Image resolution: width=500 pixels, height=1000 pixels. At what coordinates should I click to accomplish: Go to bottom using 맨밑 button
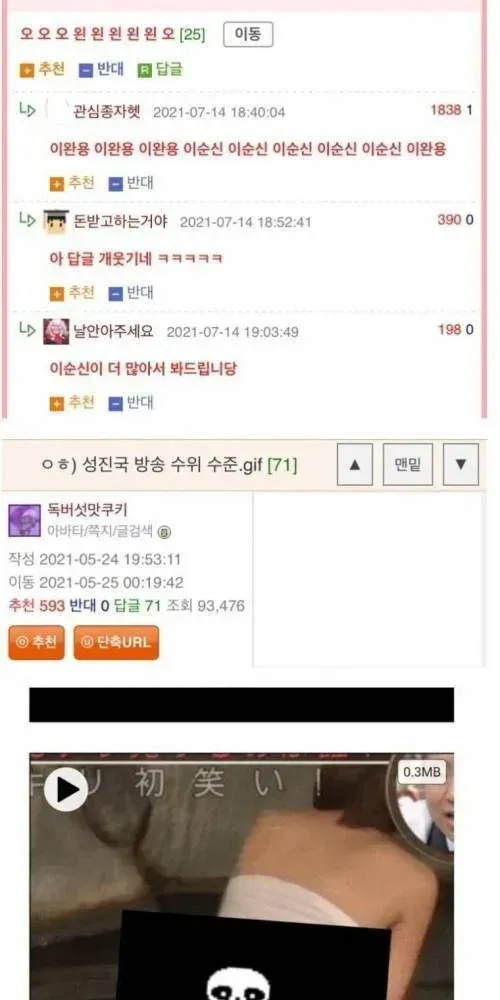point(408,464)
